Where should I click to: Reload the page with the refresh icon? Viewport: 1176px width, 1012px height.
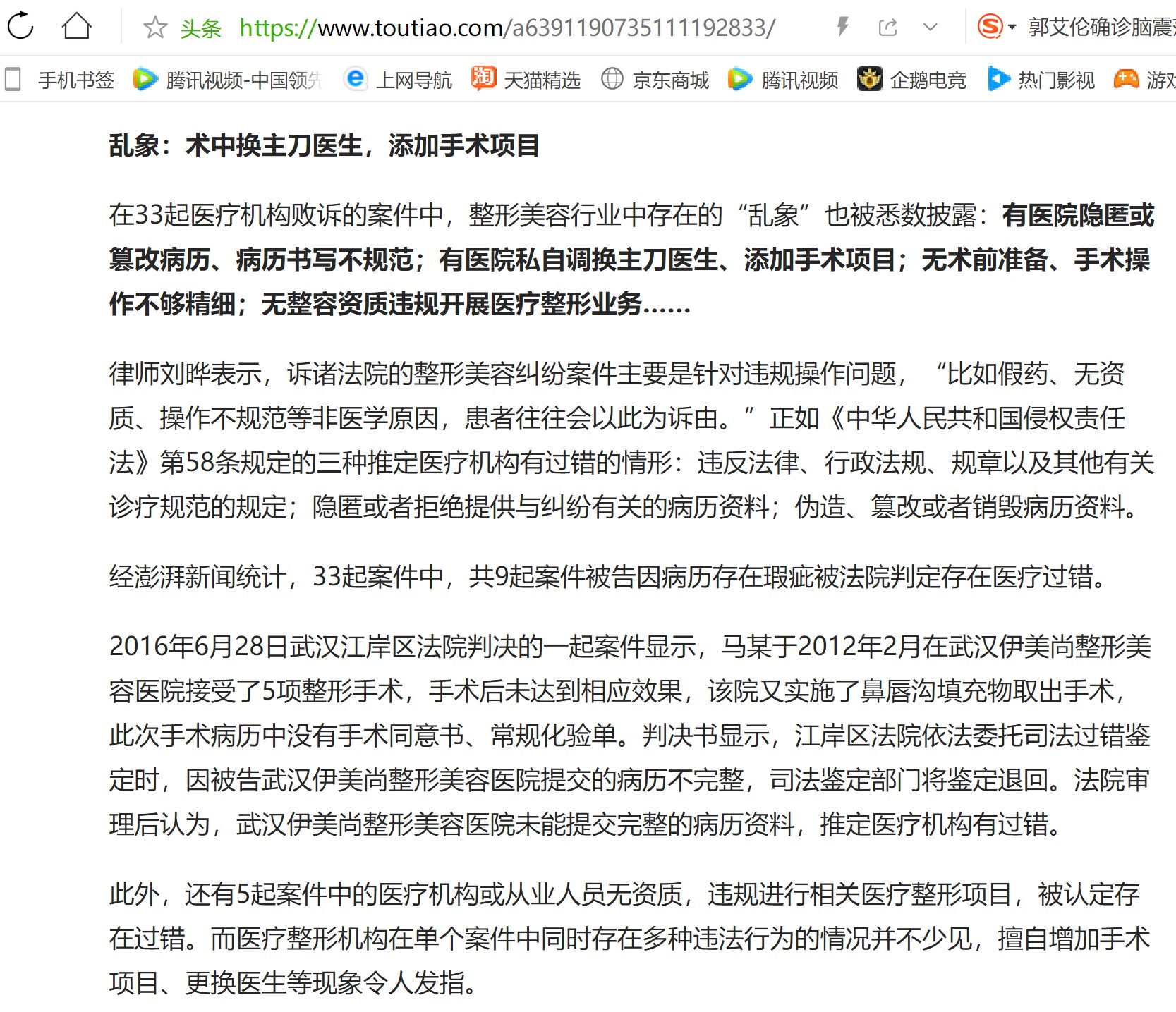(x=20, y=27)
